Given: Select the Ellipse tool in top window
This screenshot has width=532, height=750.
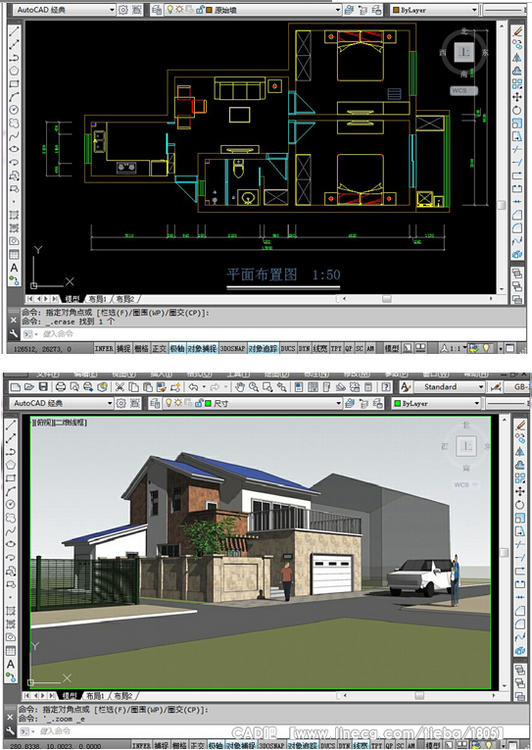Looking at the screenshot, I should (x=14, y=149).
